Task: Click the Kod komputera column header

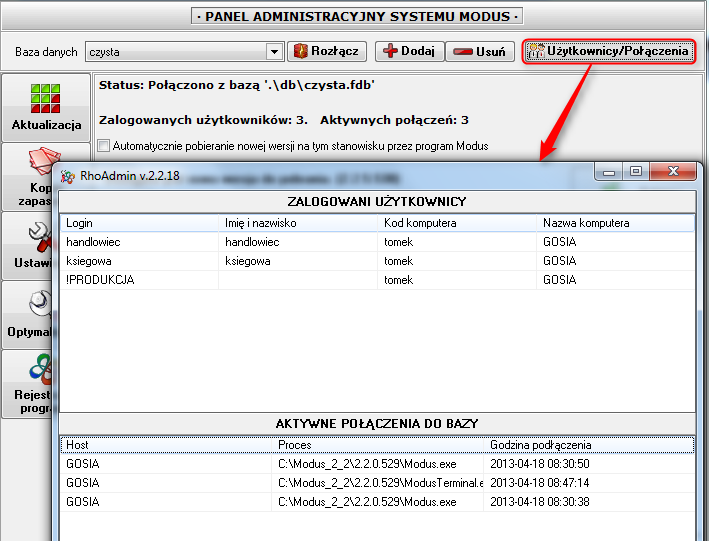Action: pyautogui.click(x=458, y=223)
